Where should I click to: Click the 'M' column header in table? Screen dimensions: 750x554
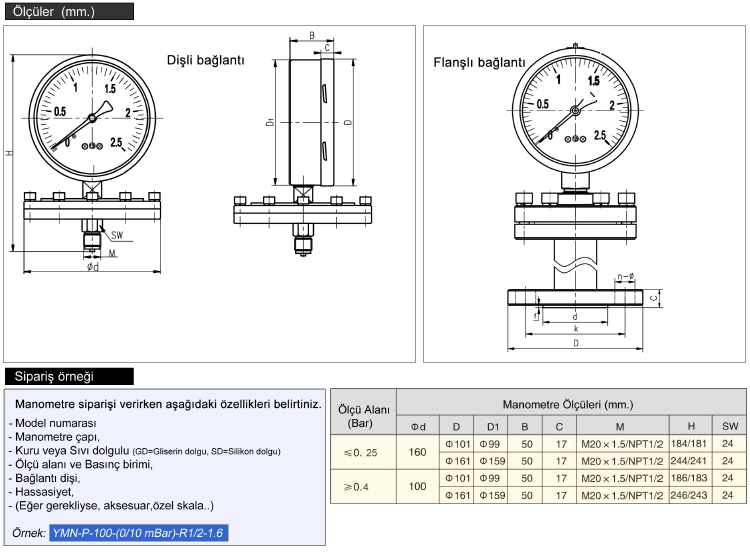coord(620,426)
